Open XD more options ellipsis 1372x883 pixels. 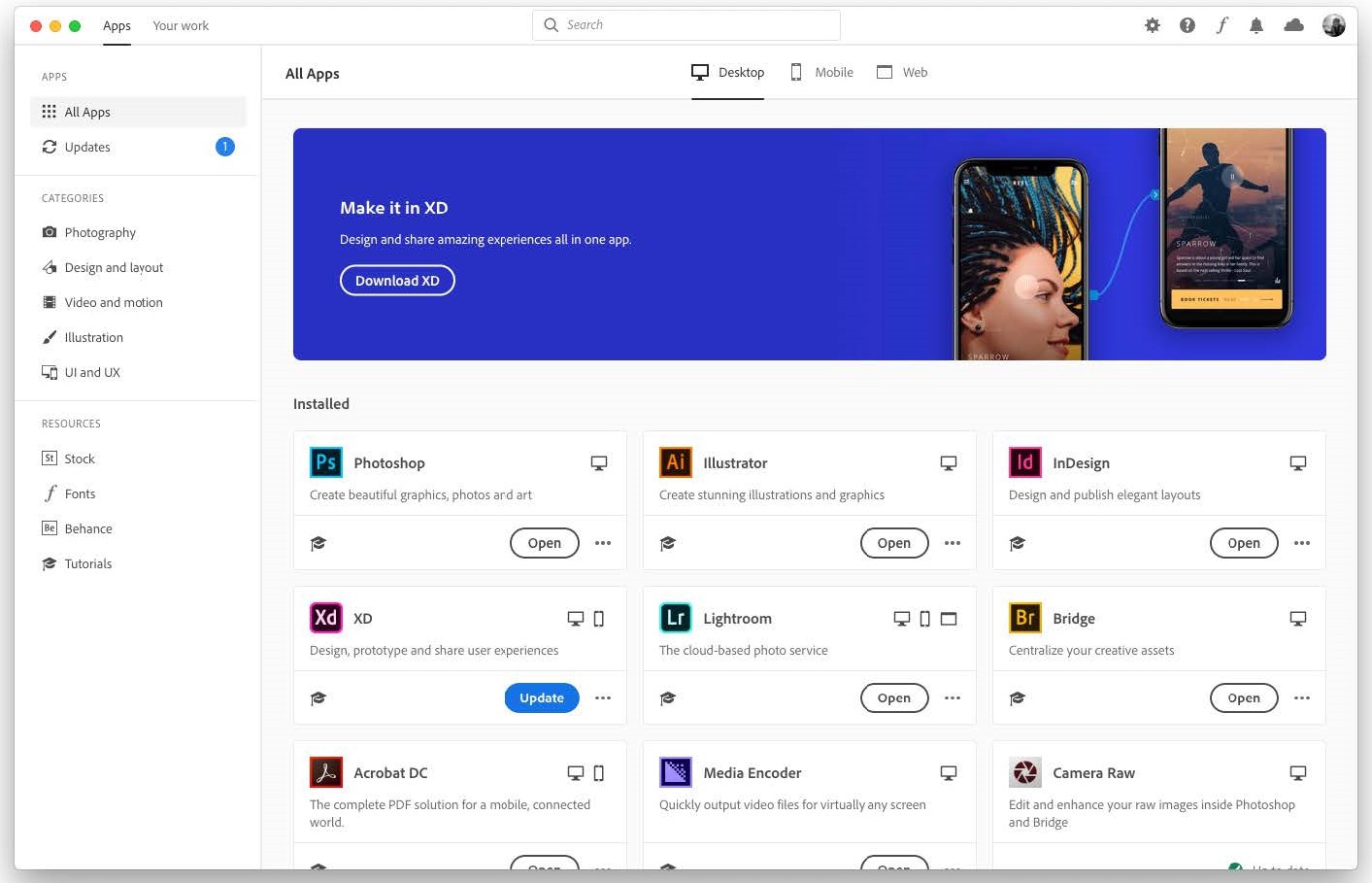pos(603,698)
